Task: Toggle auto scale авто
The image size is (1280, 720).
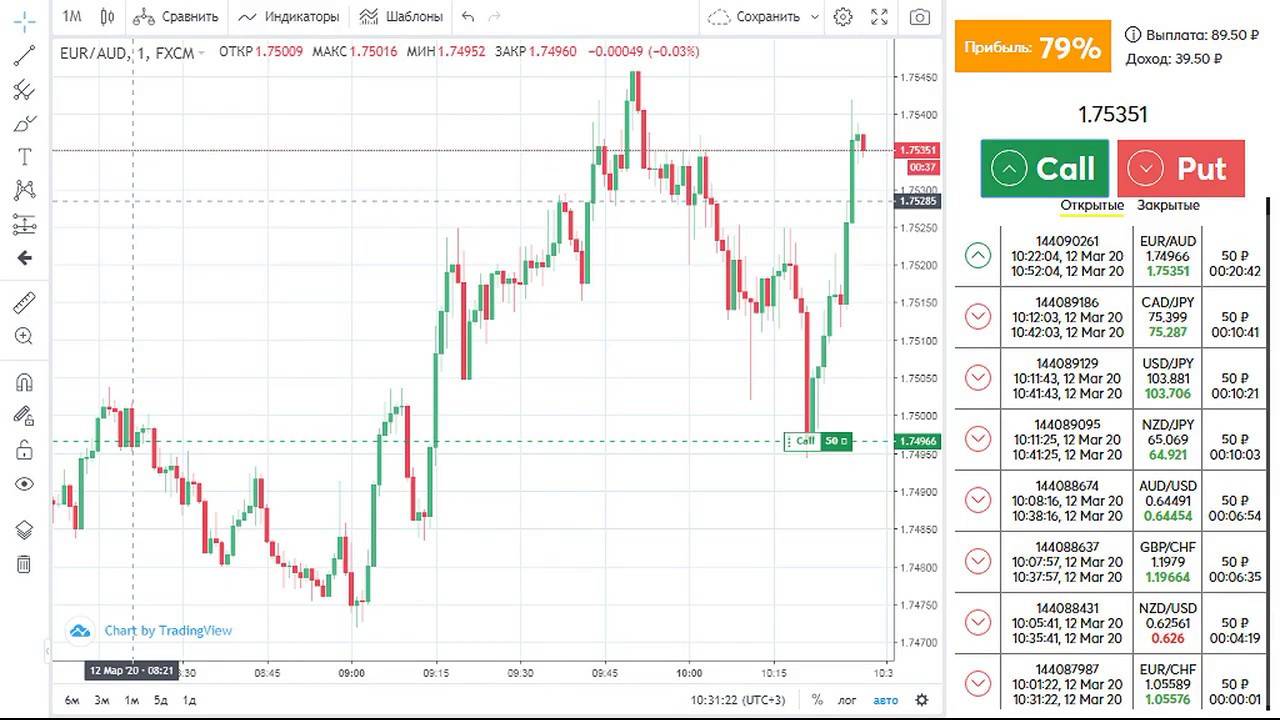Action: click(886, 700)
